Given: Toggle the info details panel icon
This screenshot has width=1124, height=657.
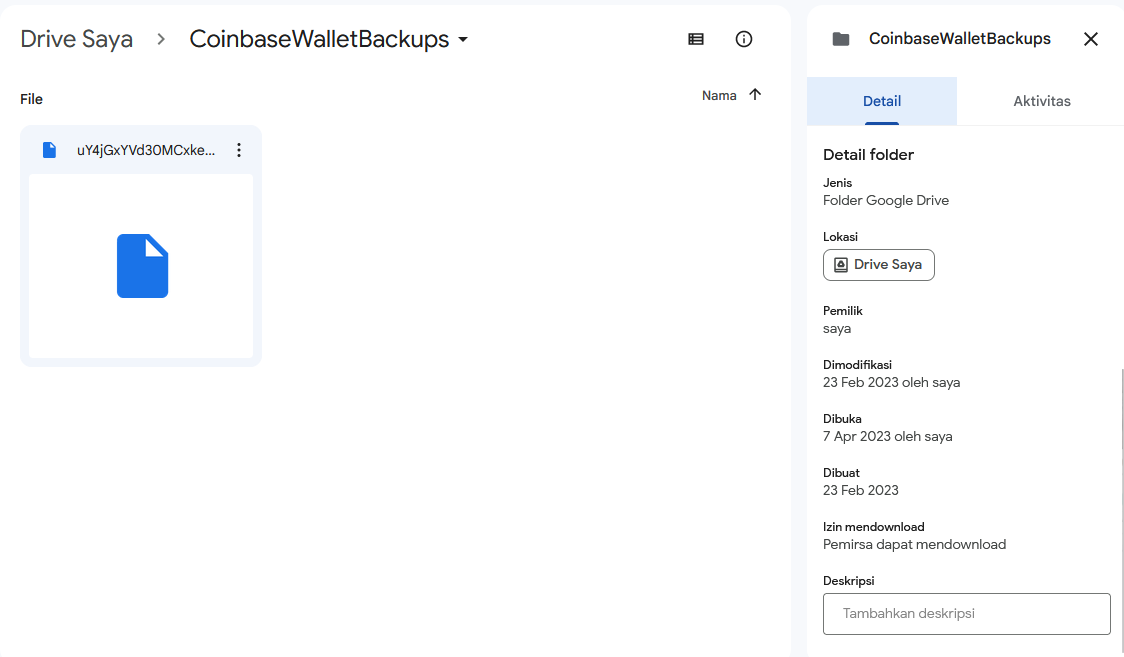Looking at the screenshot, I should click(743, 39).
